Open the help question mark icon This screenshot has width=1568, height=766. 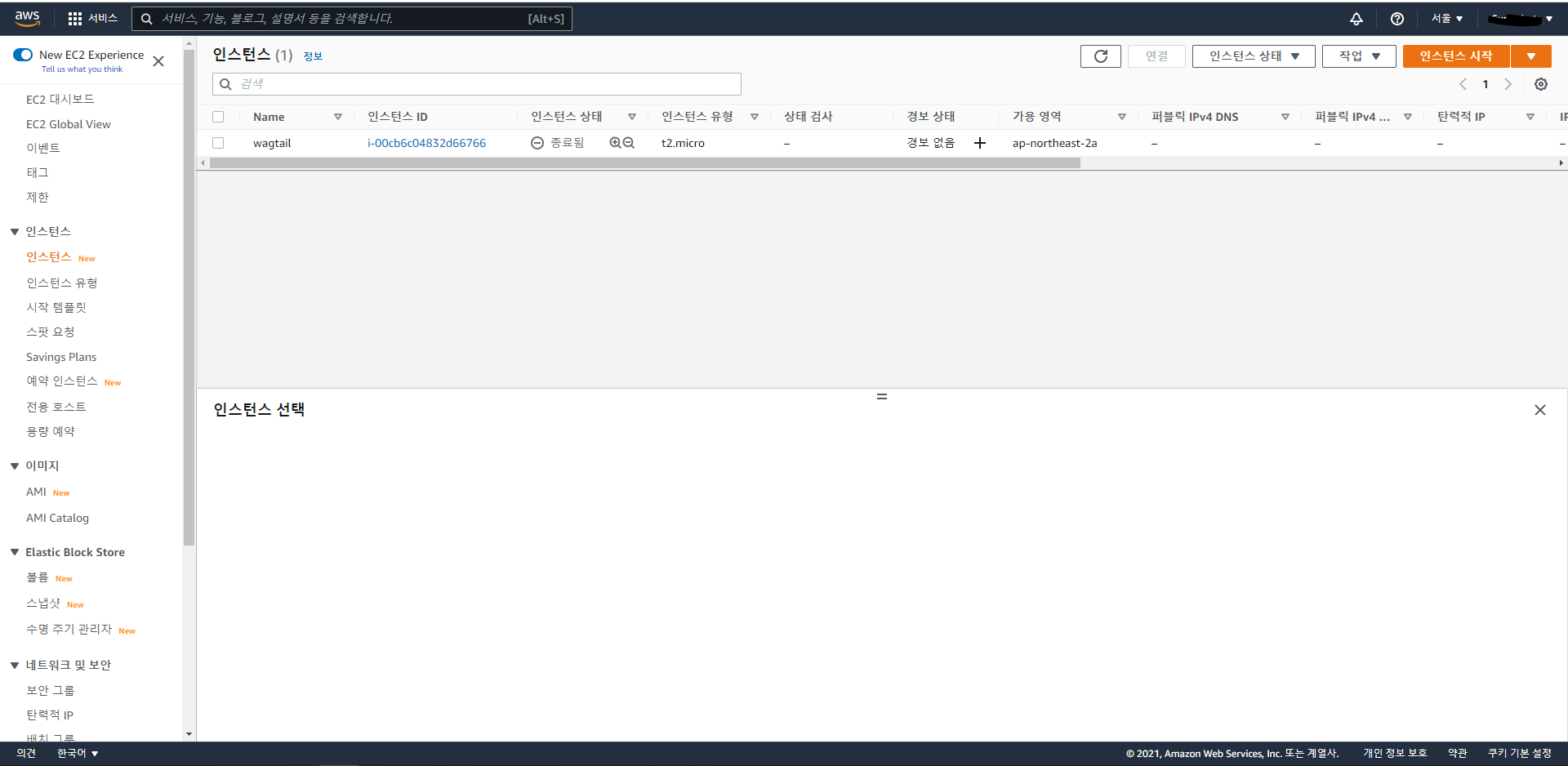[x=1397, y=19]
